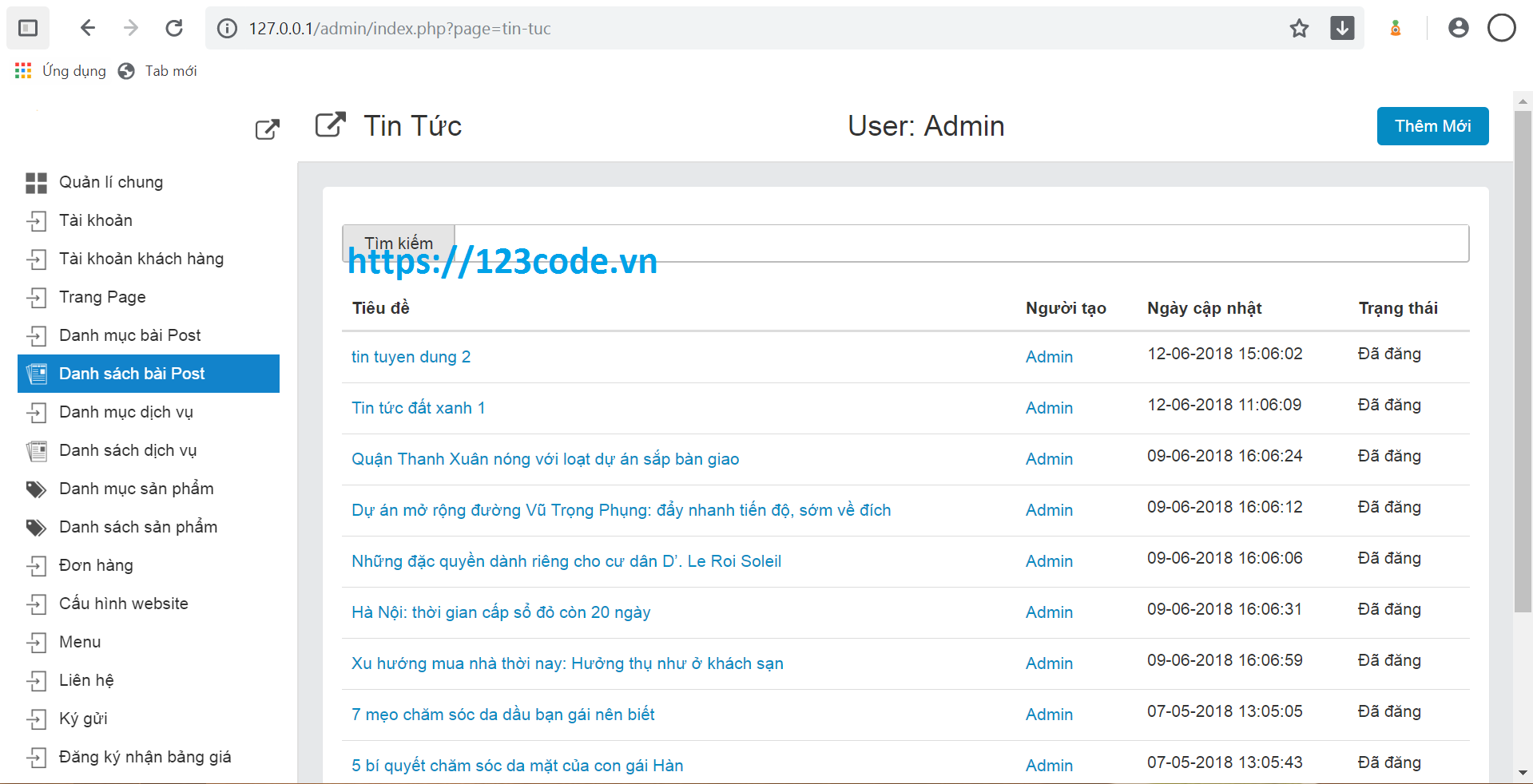Image resolution: width=1533 pixels, height=784 pixels.
Task: Open the article tin tuyen dung 2
Action: (x=411, y=357)
